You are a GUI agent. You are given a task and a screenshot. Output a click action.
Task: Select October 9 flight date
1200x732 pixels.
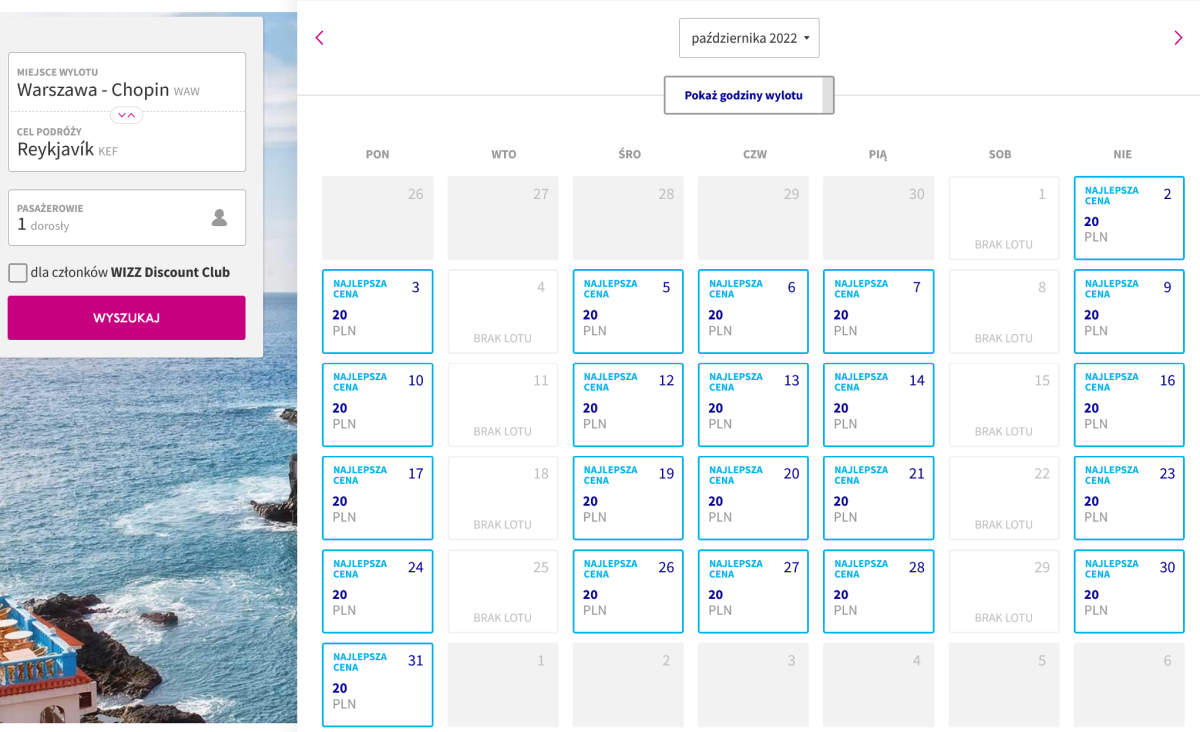pos(1129,311)
